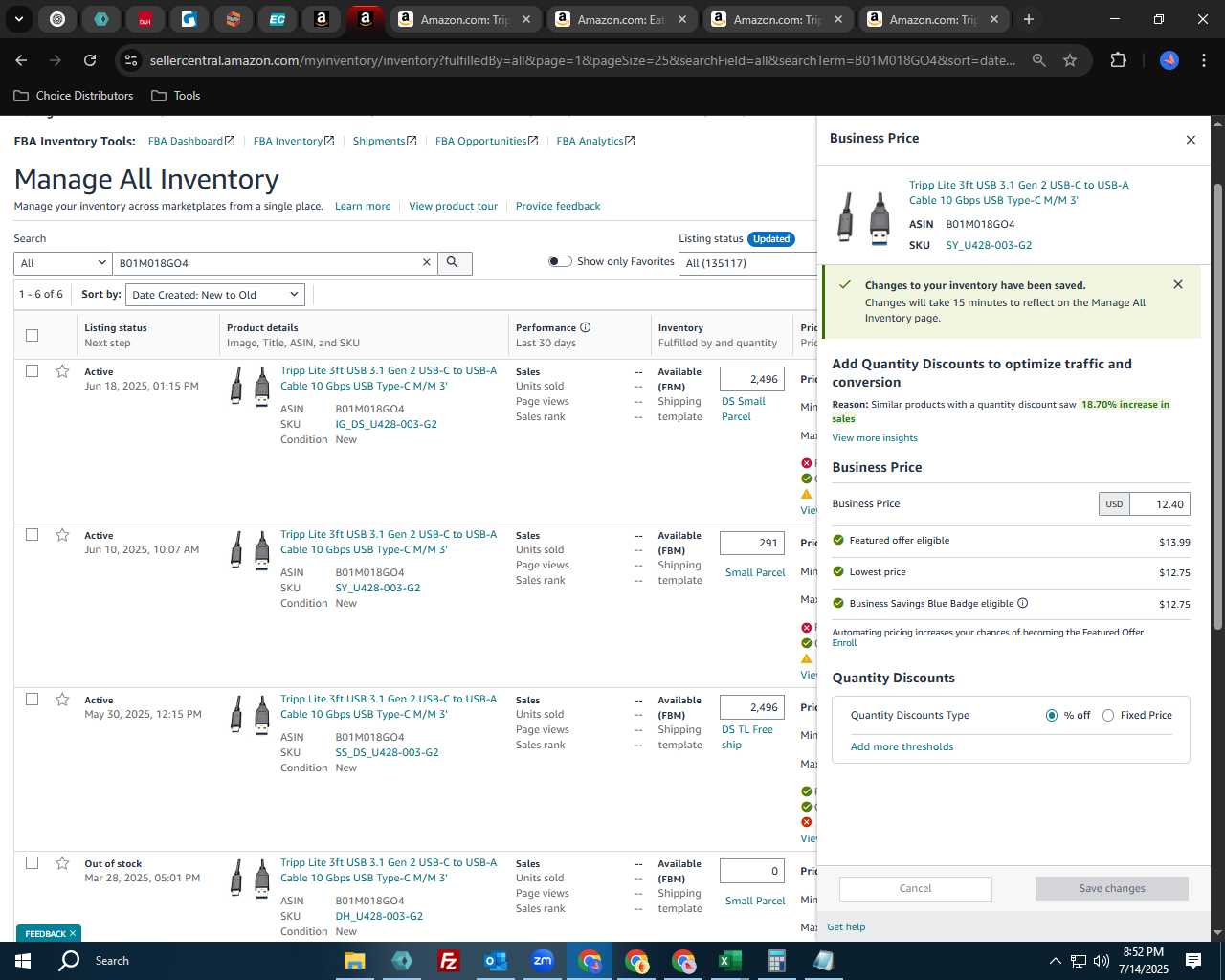Open the SY_U428-003-G2 SKU link in panel
The height and width of the screenshot is (980, 1225).
pos(989,245)
